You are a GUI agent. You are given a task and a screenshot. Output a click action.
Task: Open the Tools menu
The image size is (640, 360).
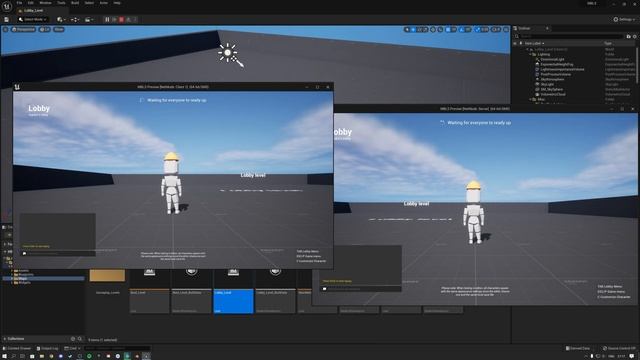click(61, 3)
